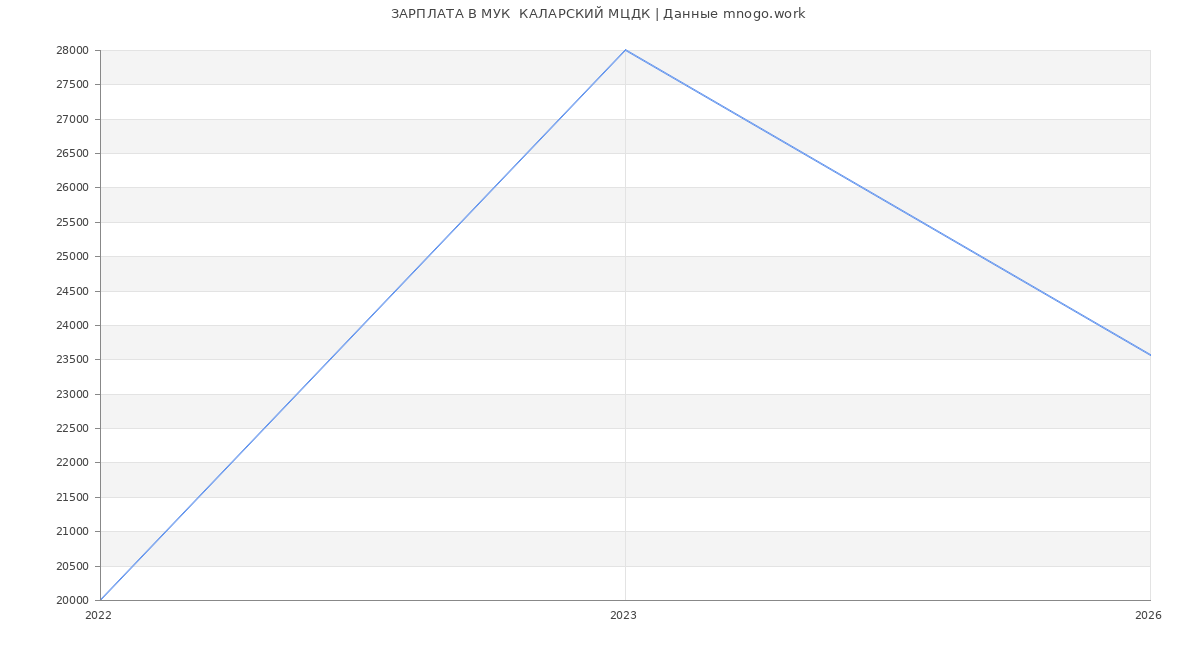The width and height of the screenshot is (1200, 650).
Task: Click the 24000 y-axis label
Action: 73,325
